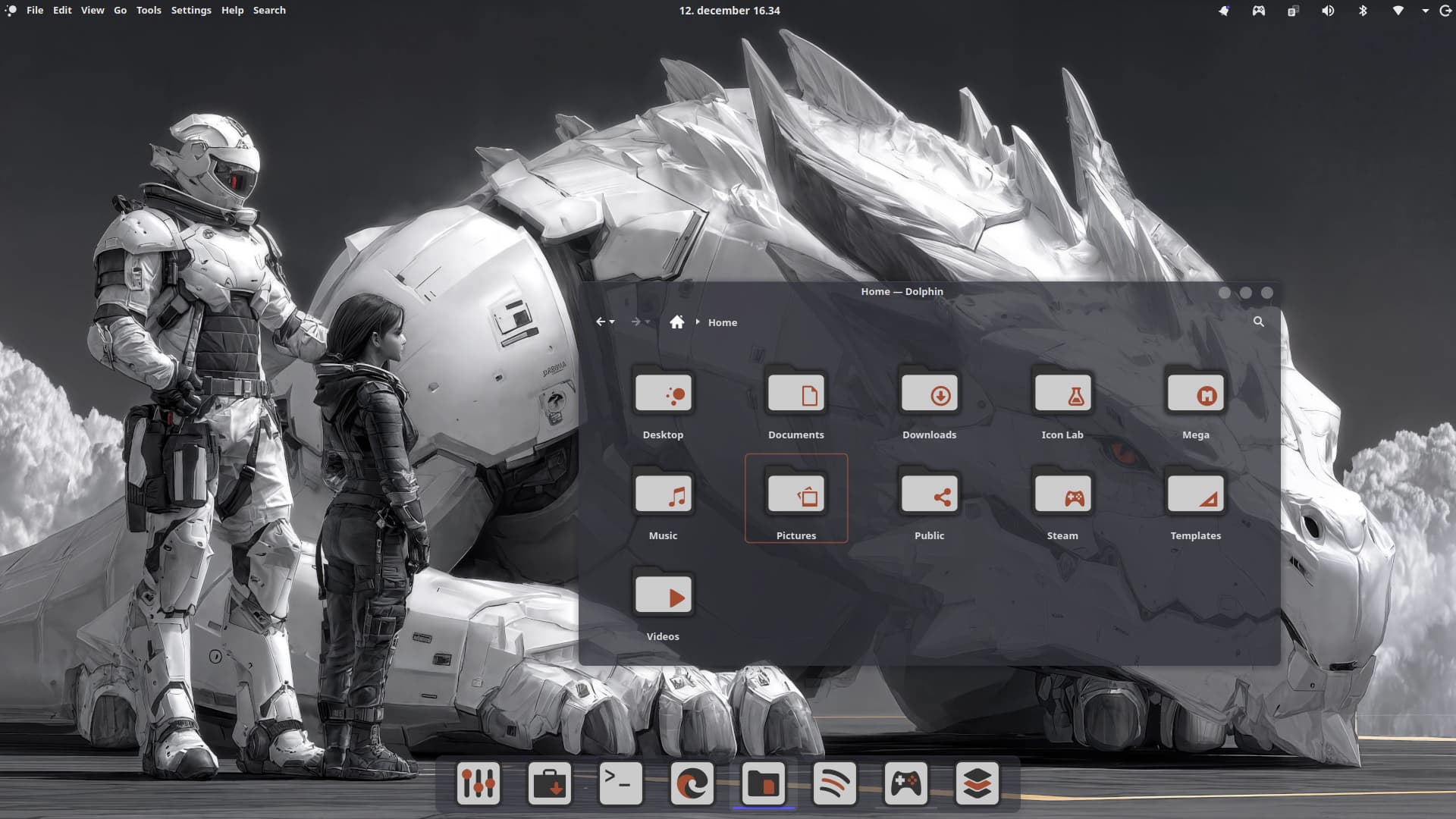Open the Settings menu
This screenshot has width=1456, height=819.
191,11
